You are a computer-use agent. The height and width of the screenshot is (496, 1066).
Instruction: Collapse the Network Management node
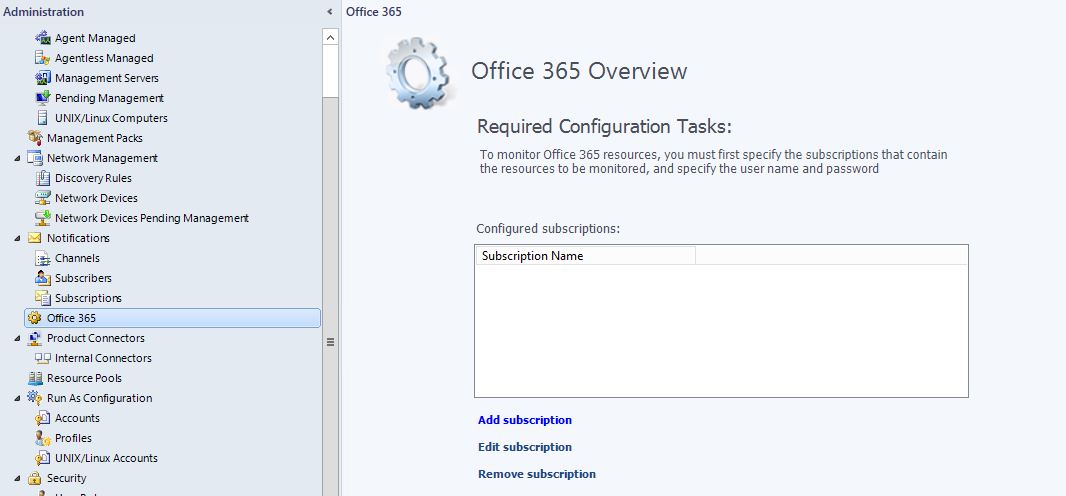pyautogui.click(x=17, y=158)
